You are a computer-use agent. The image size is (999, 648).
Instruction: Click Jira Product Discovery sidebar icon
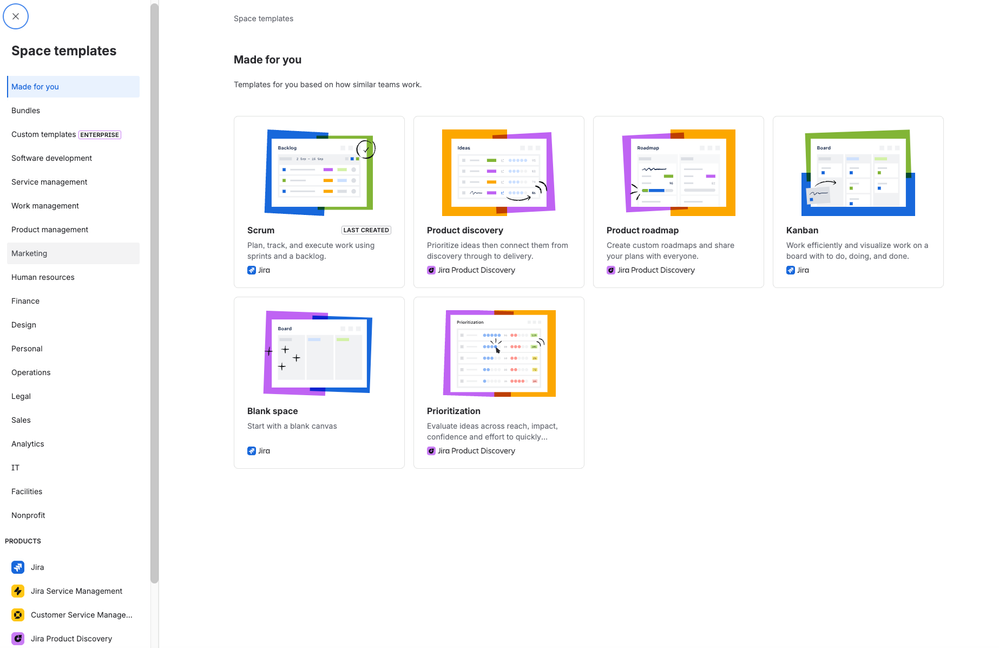18,638
